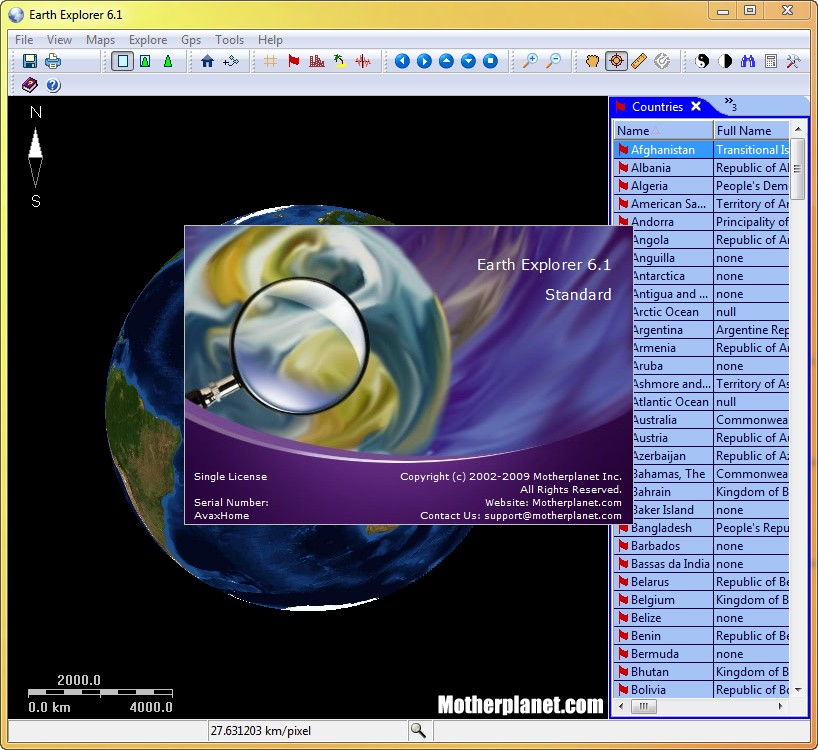Toggle the red flag countries layer icon
The width and height of the screenshot is (818, 750).
click(294, 61)
